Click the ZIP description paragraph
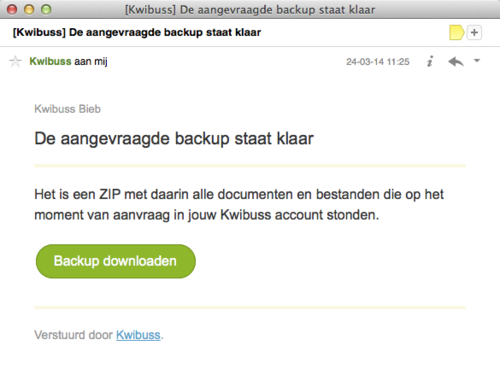The image size is (500, 369). coord(239,204)
